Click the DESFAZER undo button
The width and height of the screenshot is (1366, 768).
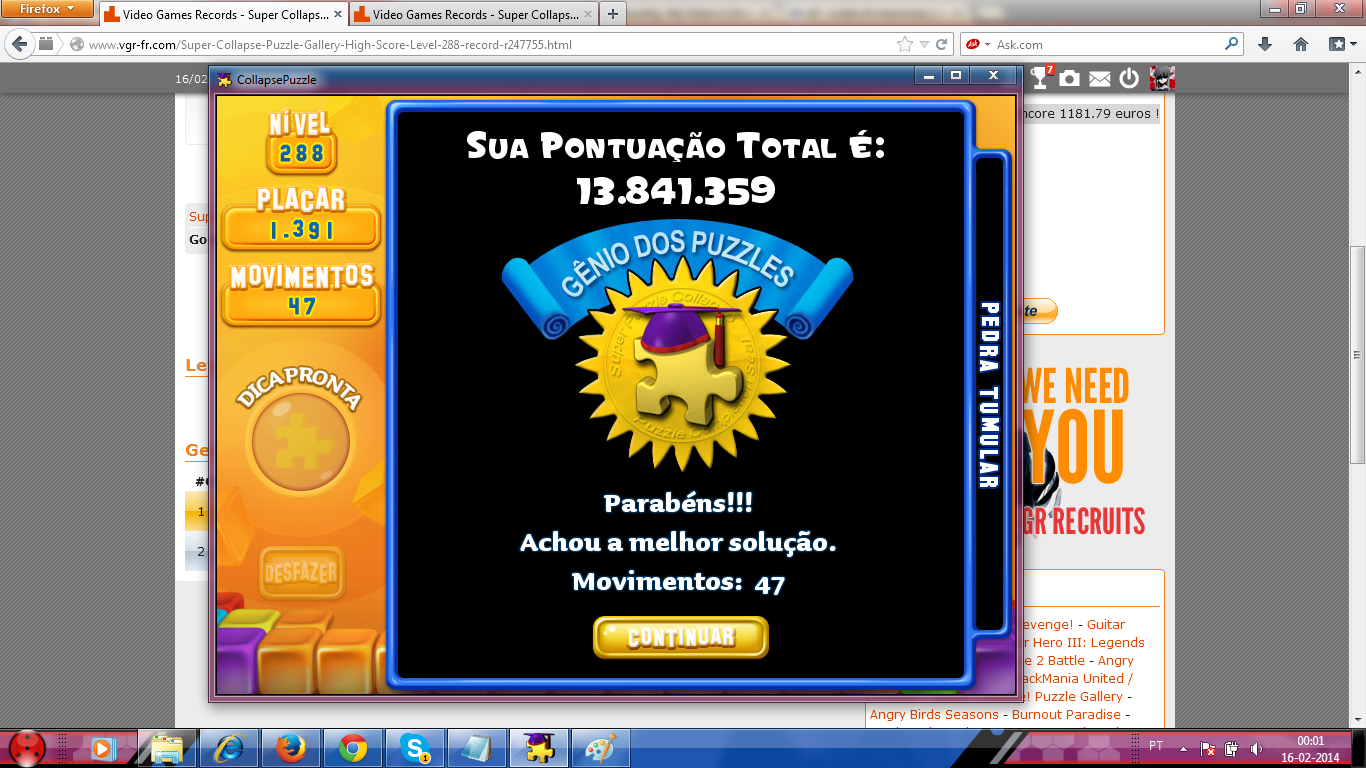(x=301, y=574)
